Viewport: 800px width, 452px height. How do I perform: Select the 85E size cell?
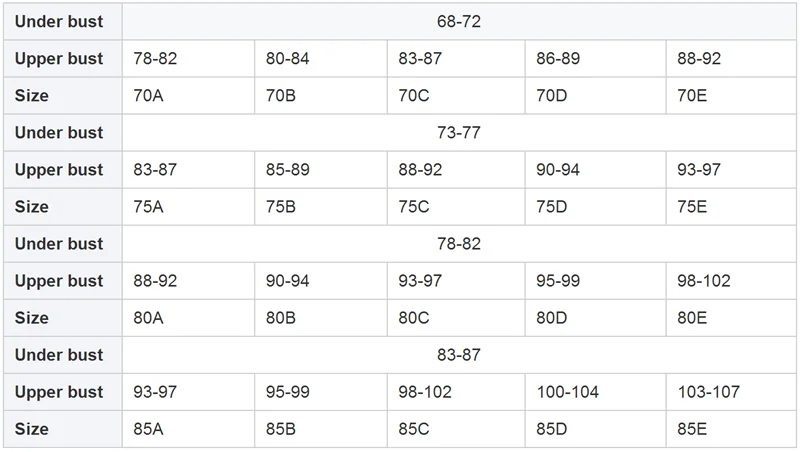[731, 429]
